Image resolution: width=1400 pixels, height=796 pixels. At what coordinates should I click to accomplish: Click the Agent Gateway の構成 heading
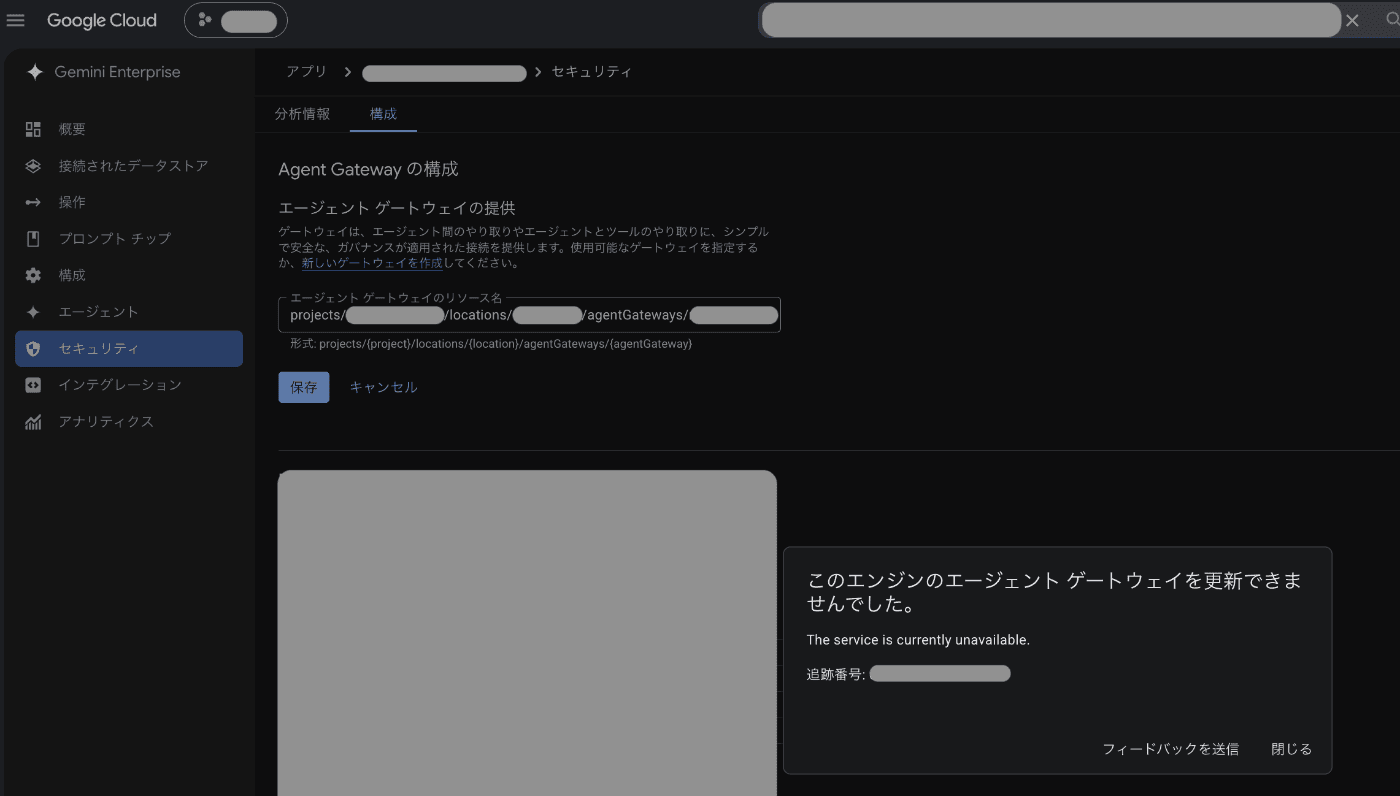coord(368,169)
